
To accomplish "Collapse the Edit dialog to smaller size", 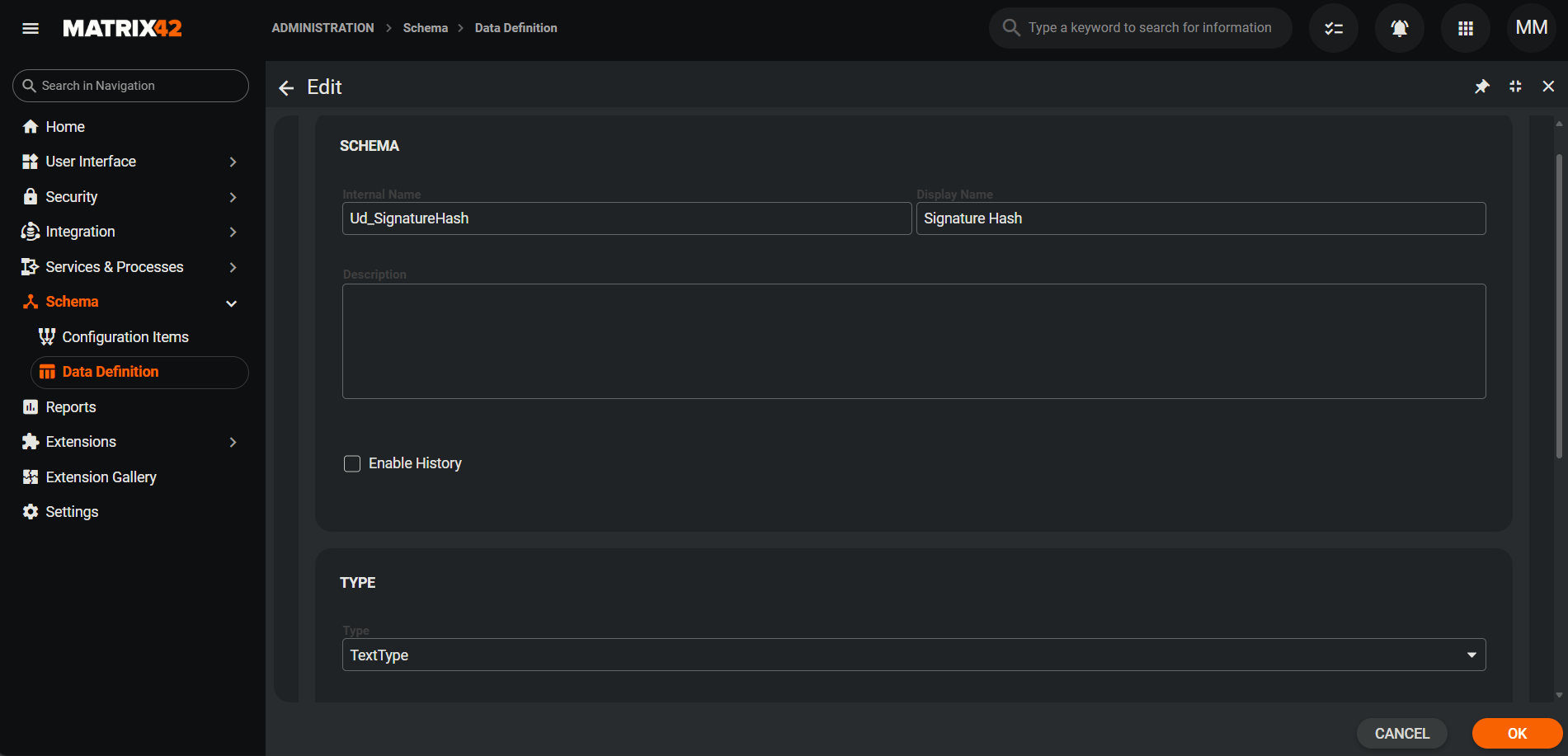I will (1515, 87).
